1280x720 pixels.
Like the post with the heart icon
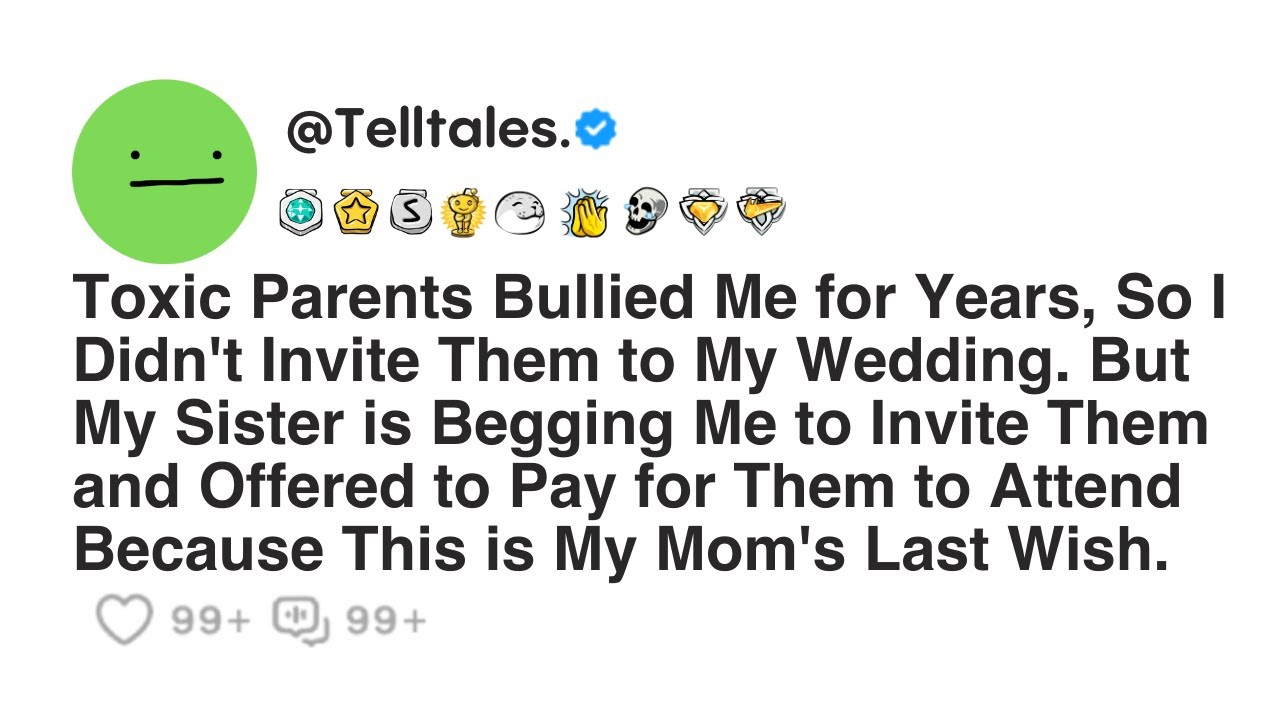tap(124, 620)
